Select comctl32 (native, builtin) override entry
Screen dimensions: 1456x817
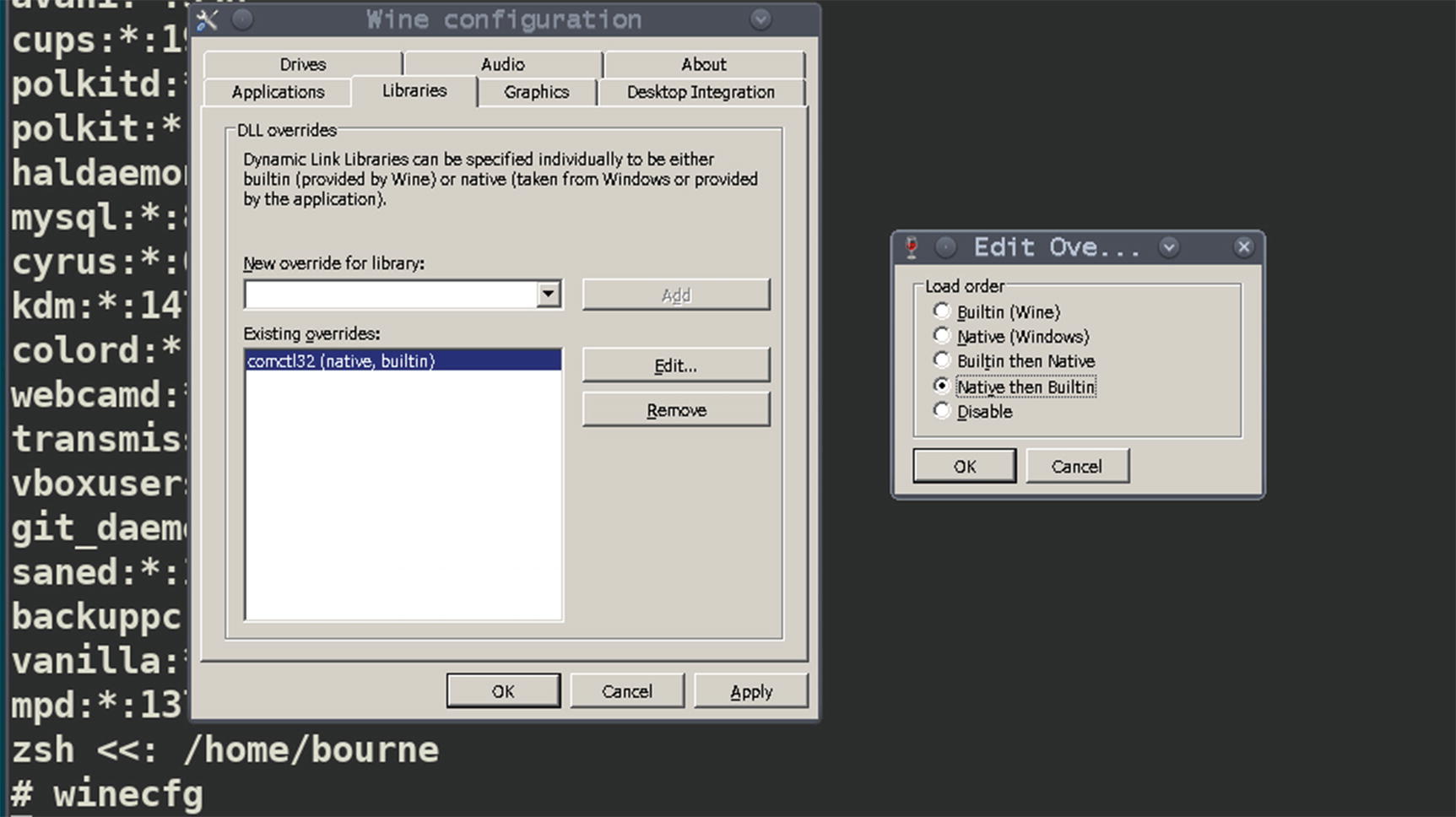[403, 360]
